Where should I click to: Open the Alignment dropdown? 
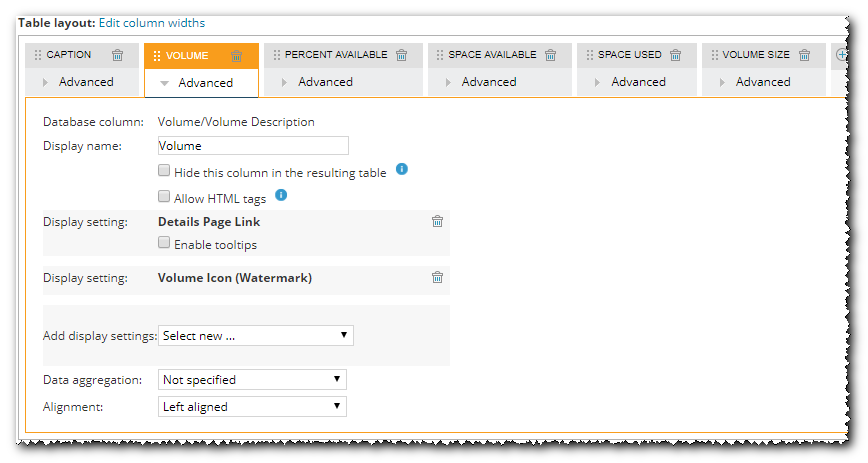252,407
